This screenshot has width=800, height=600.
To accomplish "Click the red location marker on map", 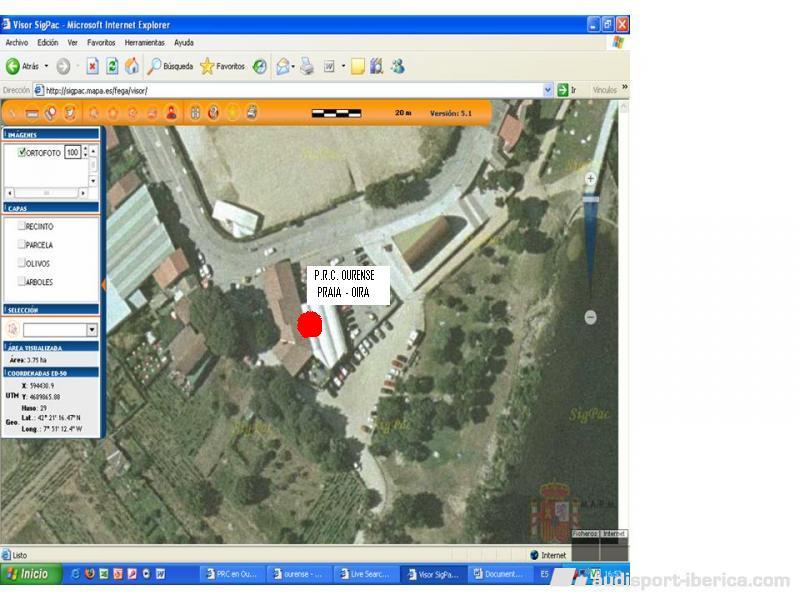I will coord(309,324).
